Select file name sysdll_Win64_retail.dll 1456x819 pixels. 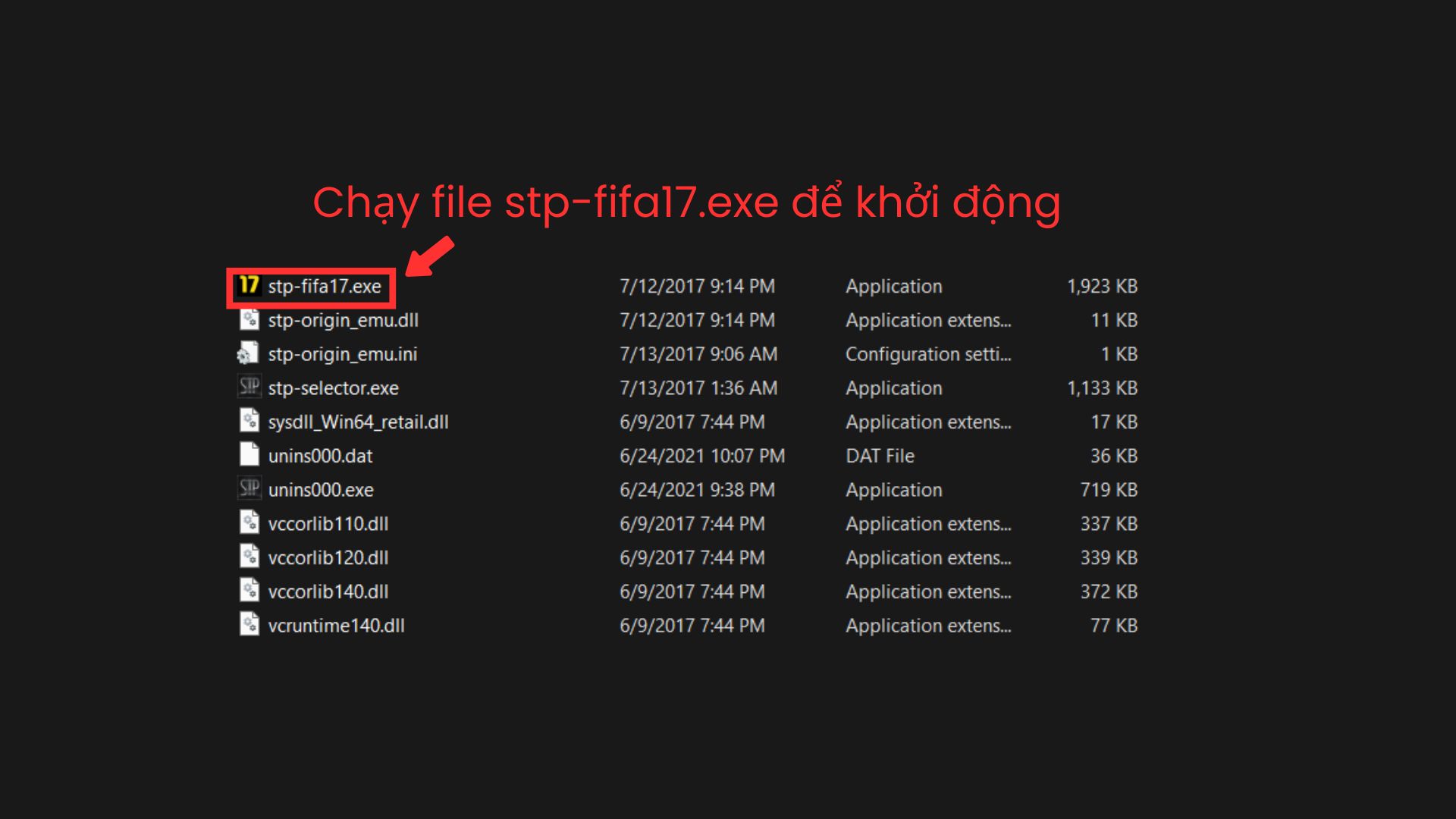(x=358, y=422)
